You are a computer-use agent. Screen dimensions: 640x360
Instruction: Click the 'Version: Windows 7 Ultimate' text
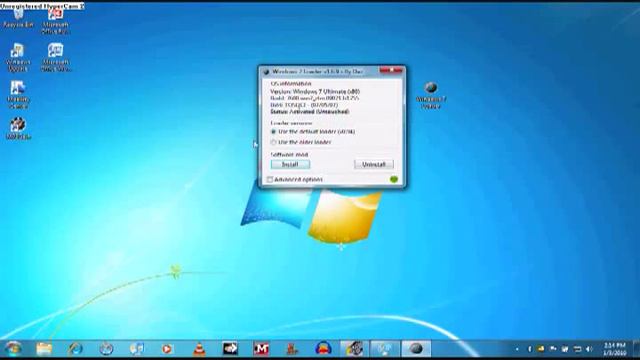pyautogui.click(x=315, y=91)
